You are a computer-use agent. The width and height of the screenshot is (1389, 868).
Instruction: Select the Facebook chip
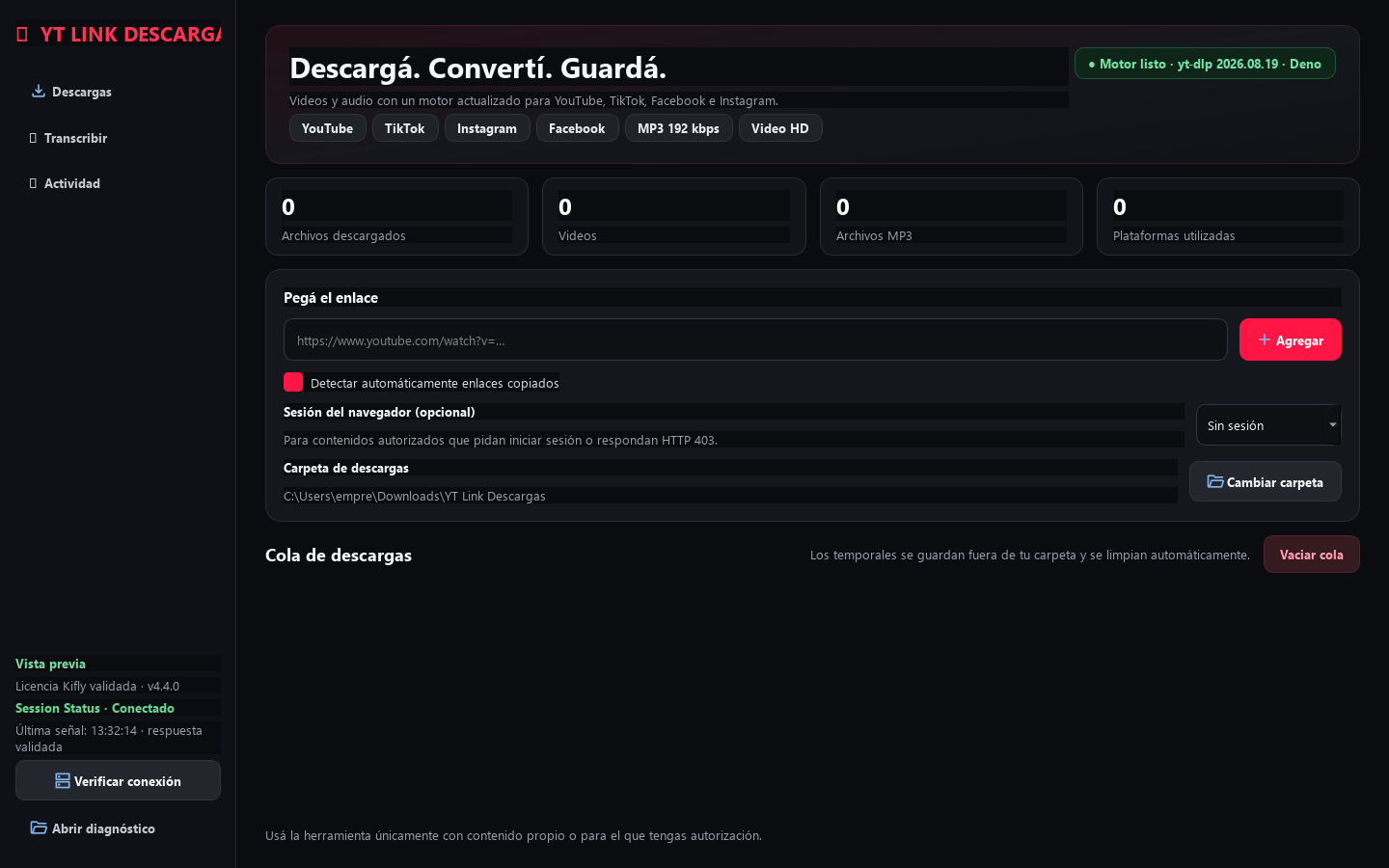pyautogui.click(x=577, y=128)
